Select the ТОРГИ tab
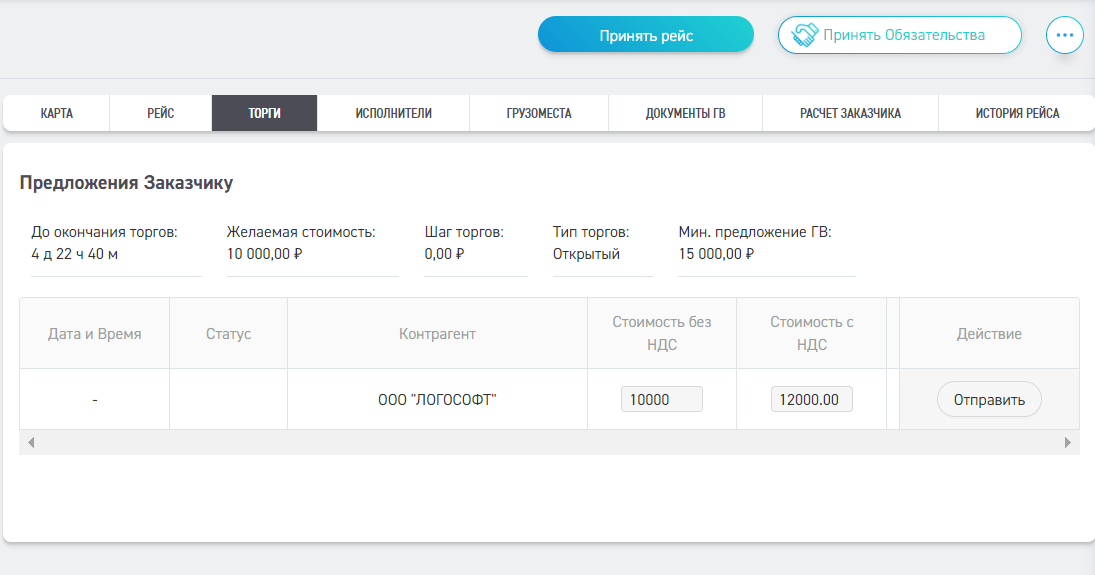This screenshot has width=1095, height=575. pos(264,113)
